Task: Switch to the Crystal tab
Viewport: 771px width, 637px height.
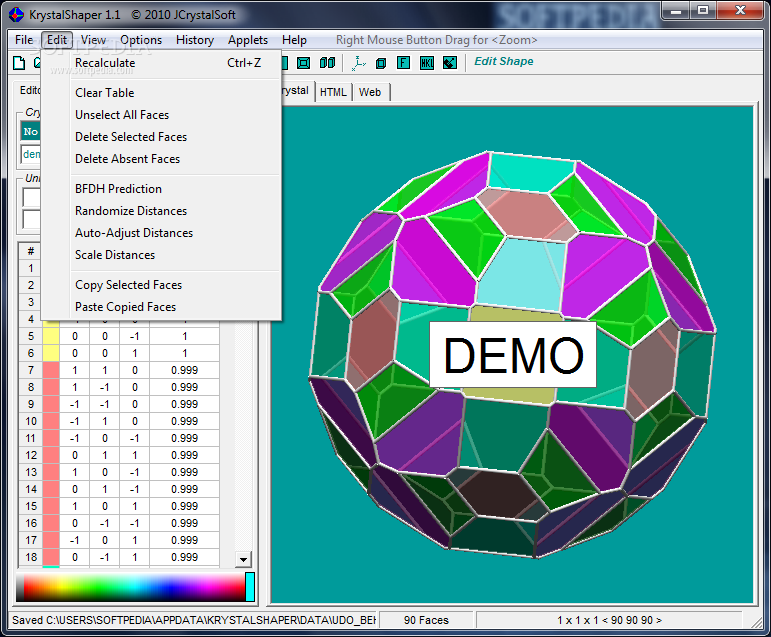Action: pos(297,91)
